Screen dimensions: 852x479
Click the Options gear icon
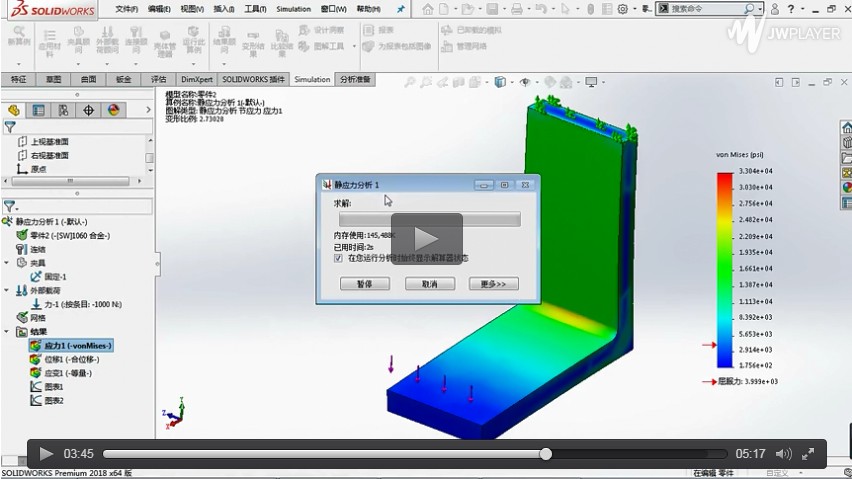623,9
